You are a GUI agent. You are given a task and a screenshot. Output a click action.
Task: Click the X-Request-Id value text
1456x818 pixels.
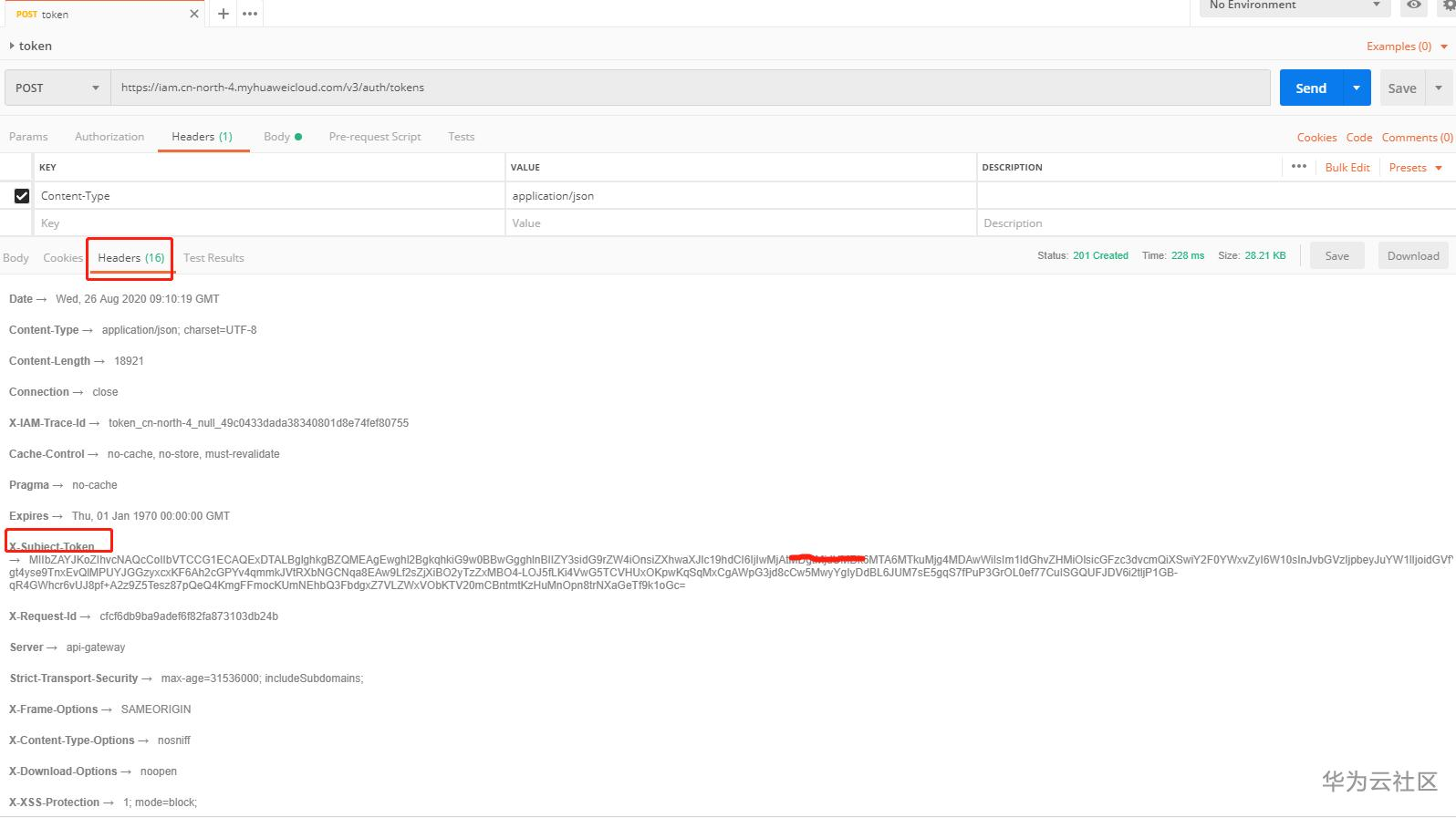coord(189,616)
